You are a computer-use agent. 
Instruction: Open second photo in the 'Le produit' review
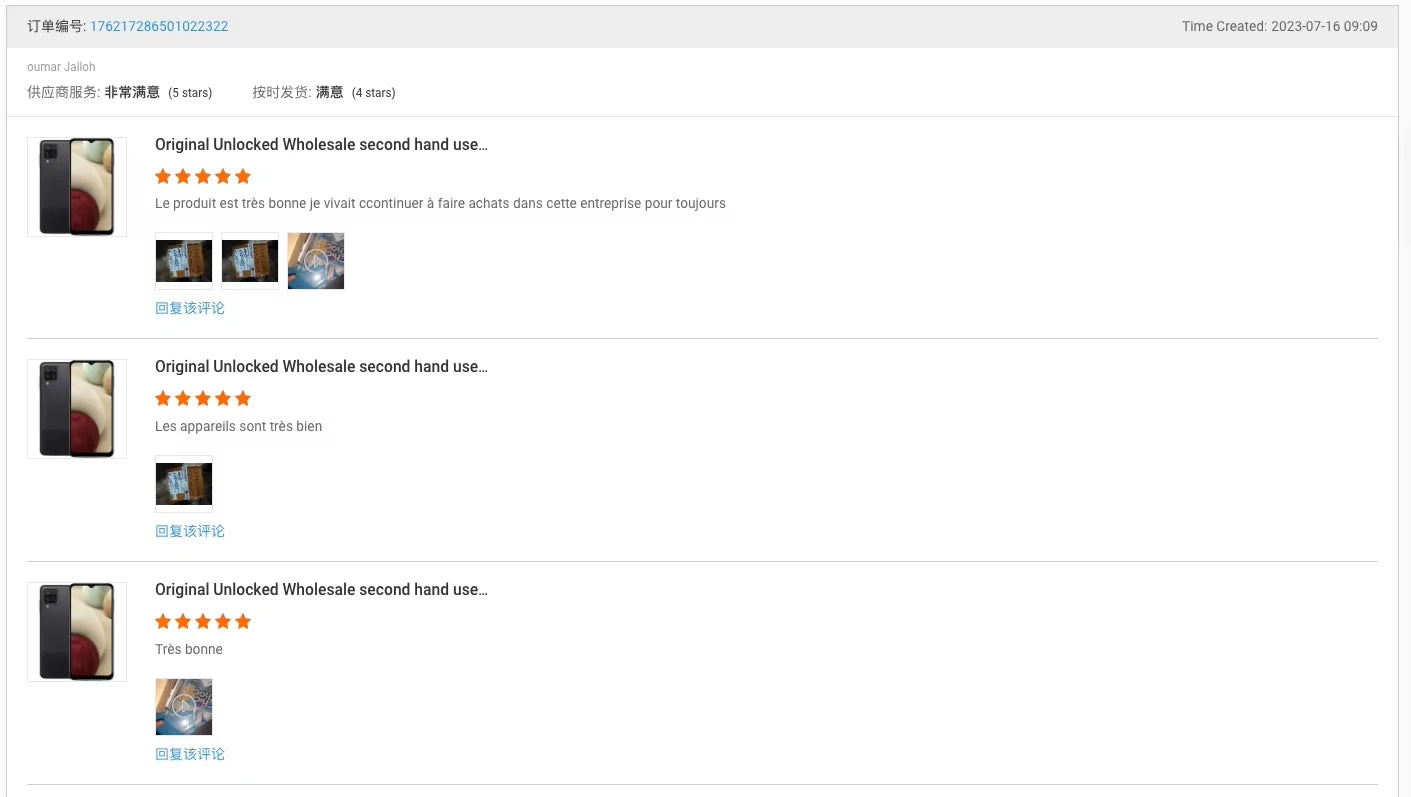pos(250,261)
